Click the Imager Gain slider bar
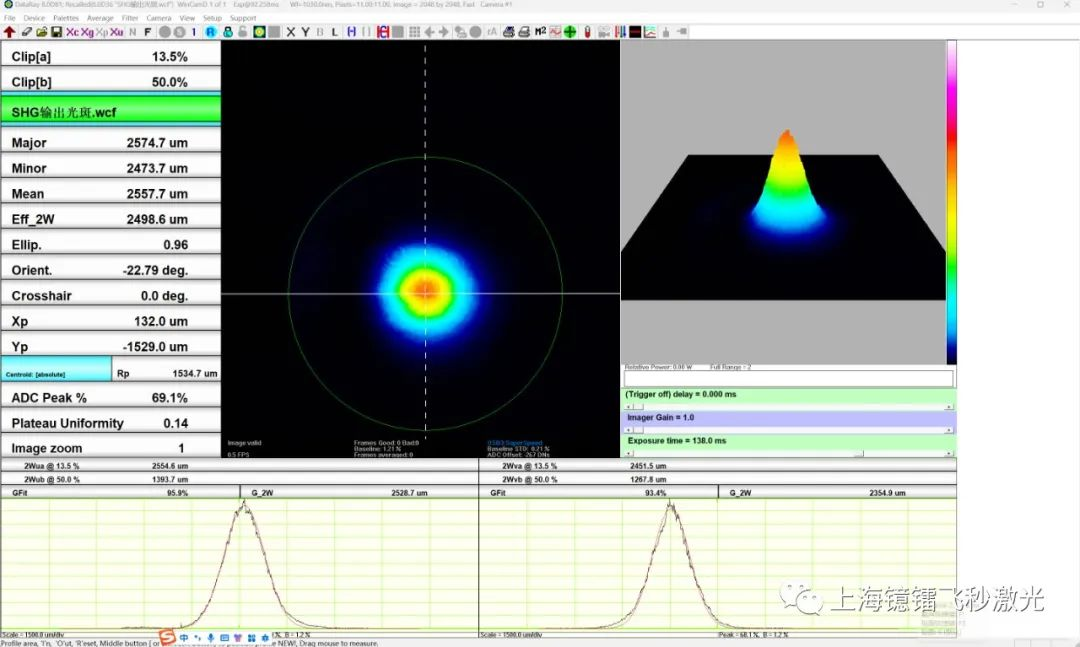The height and width of the screenshot is (647, 1080). pyautogui.click(x=790, y=431)
